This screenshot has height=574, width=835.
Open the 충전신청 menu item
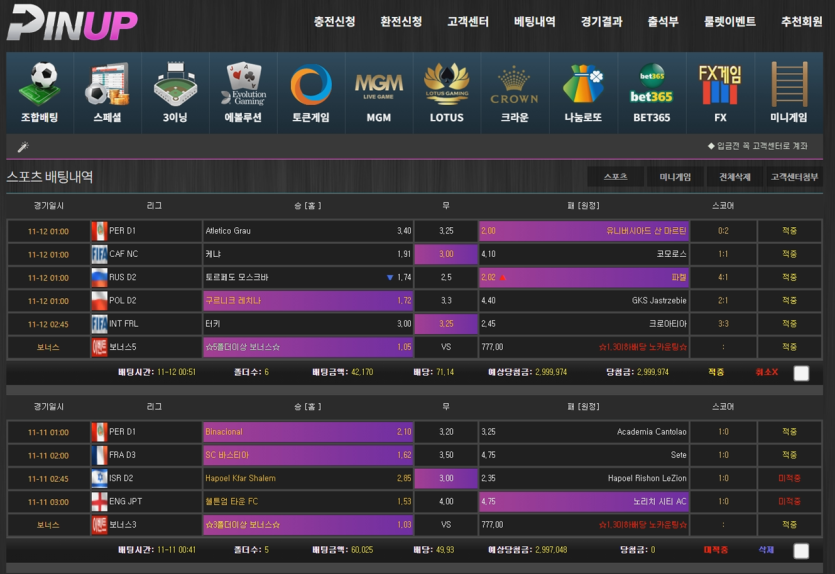(x=334, y=21)
